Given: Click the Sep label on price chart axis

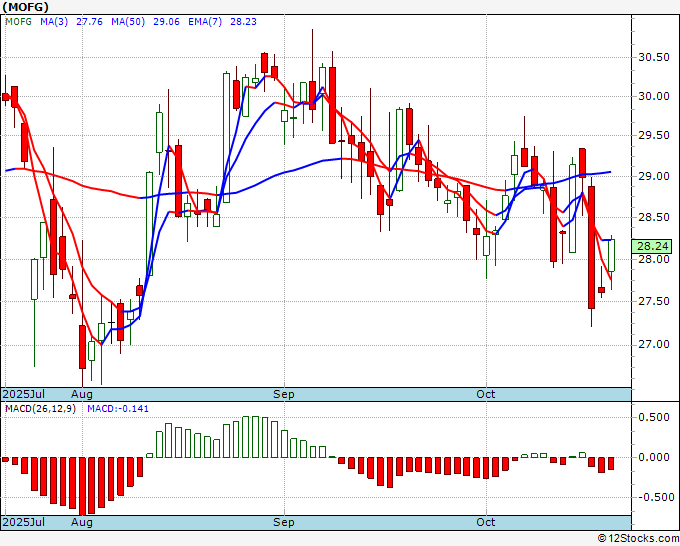Looking at the screenshot, I should coord(284,394).
